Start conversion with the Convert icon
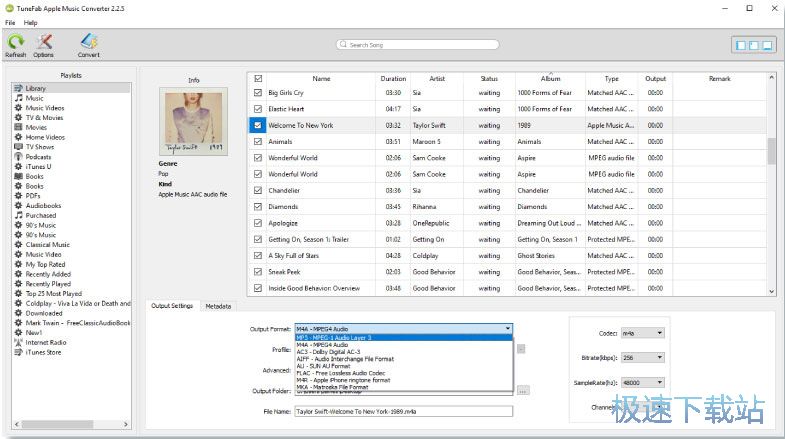785x439 pixels. coord(89,42)
